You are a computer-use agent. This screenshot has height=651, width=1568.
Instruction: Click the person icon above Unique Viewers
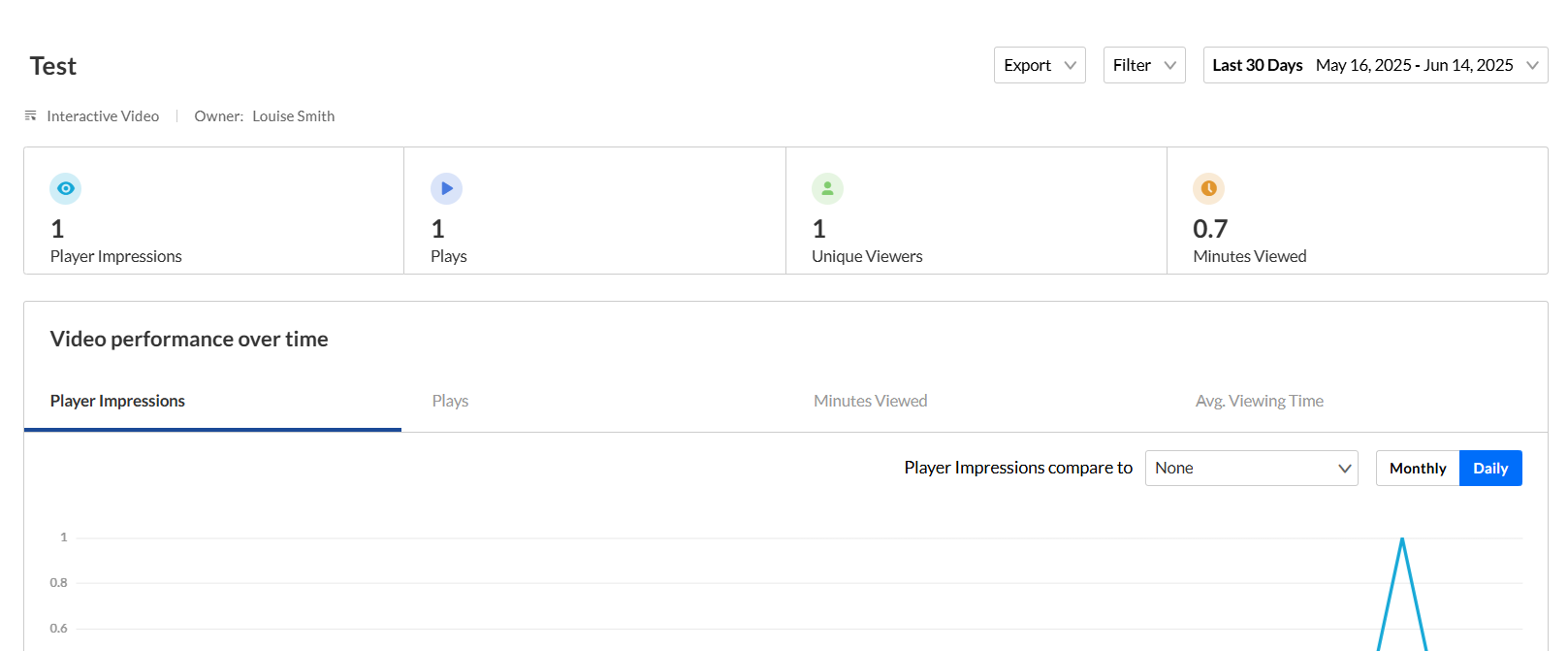(827, 188)
